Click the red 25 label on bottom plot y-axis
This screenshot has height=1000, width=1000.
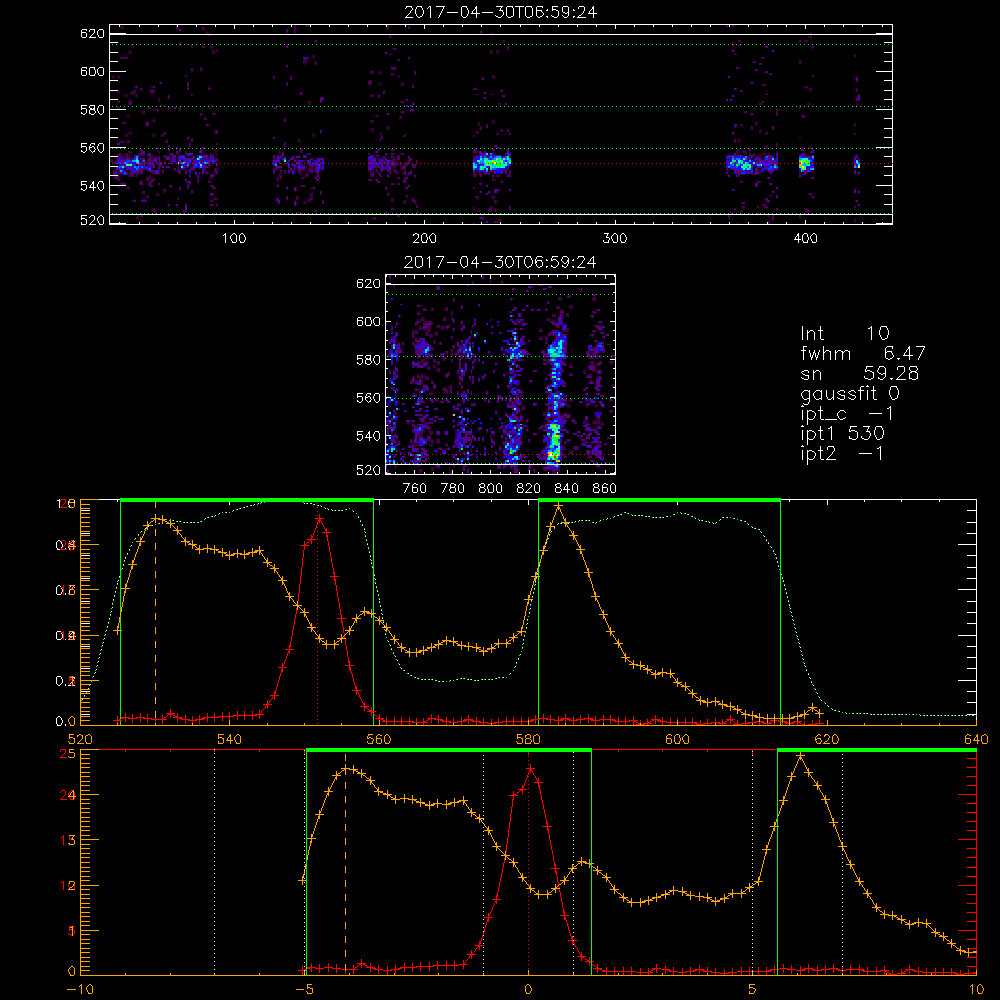tap(68, 754)
